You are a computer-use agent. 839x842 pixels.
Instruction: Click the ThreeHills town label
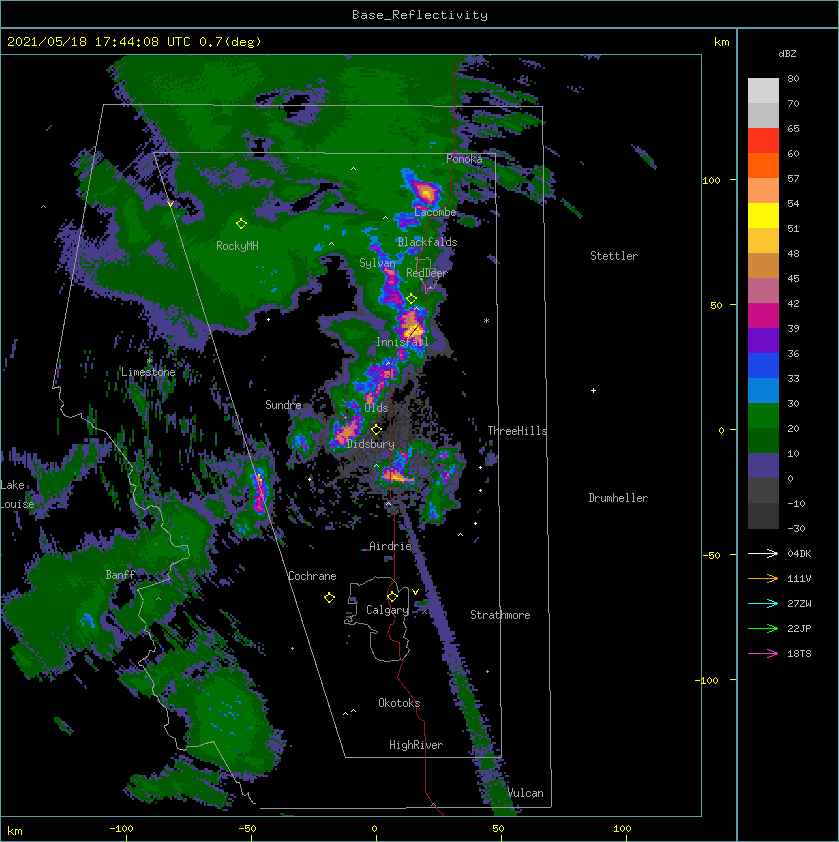(517, 431)
